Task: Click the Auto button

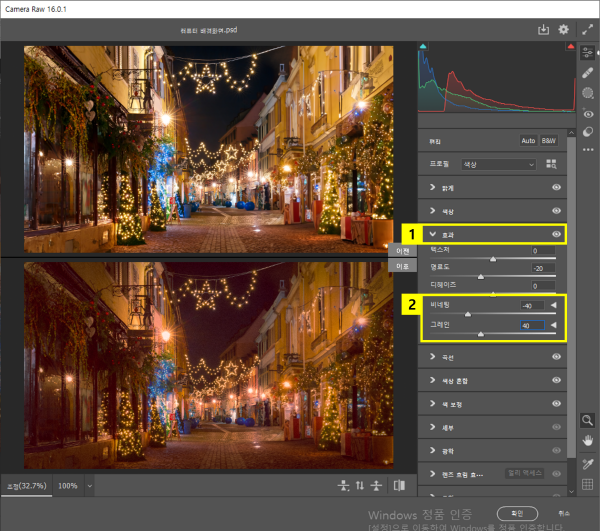Action: pos(528,140)
